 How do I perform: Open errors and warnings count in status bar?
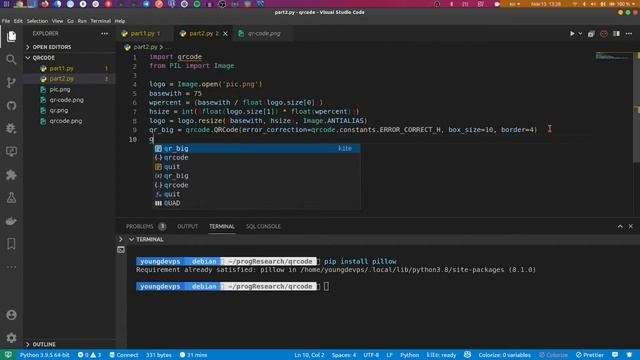tap(89, 355)
